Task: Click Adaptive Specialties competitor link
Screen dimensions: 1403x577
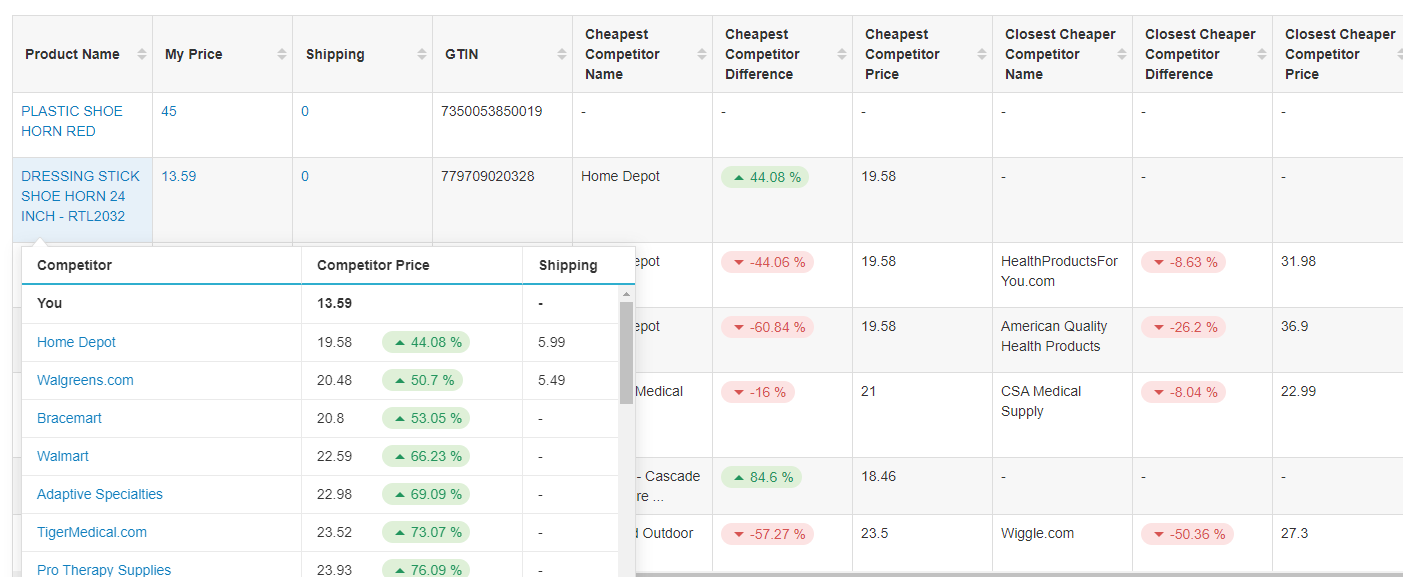Action: pos(100,494)
